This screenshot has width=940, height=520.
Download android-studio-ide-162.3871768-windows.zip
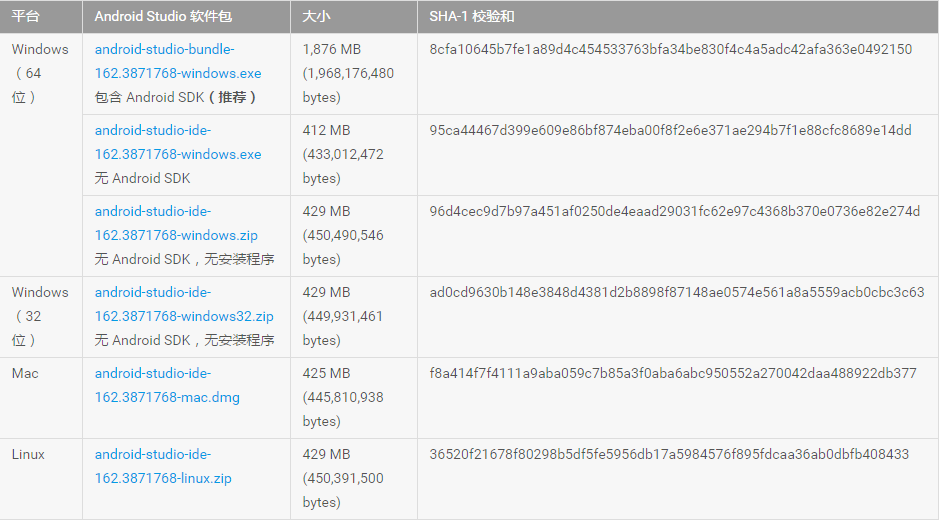click(176, 223)
